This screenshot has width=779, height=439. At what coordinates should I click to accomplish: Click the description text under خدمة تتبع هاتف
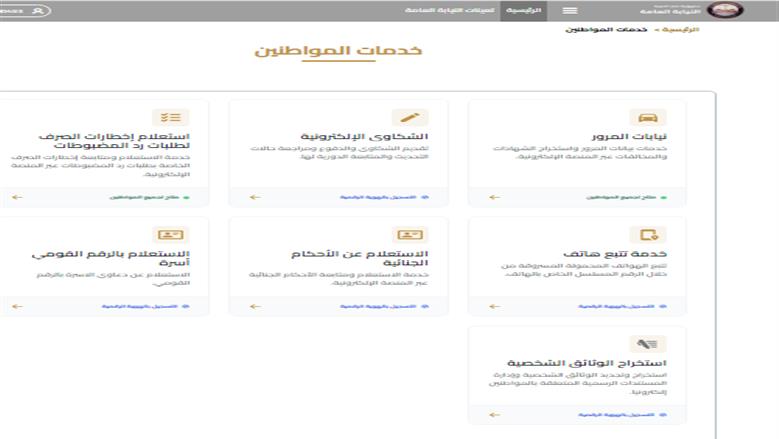tap(584, 270)
